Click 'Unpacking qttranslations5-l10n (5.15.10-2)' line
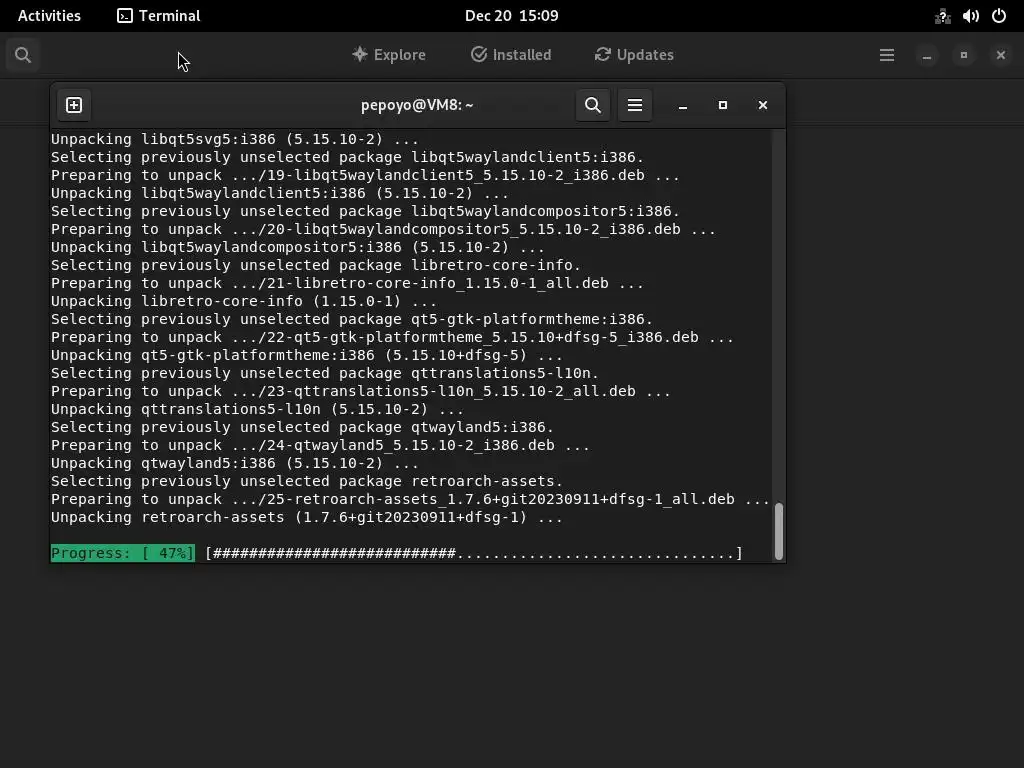This screenshot has height=768, width=1024. pos(257,409)
